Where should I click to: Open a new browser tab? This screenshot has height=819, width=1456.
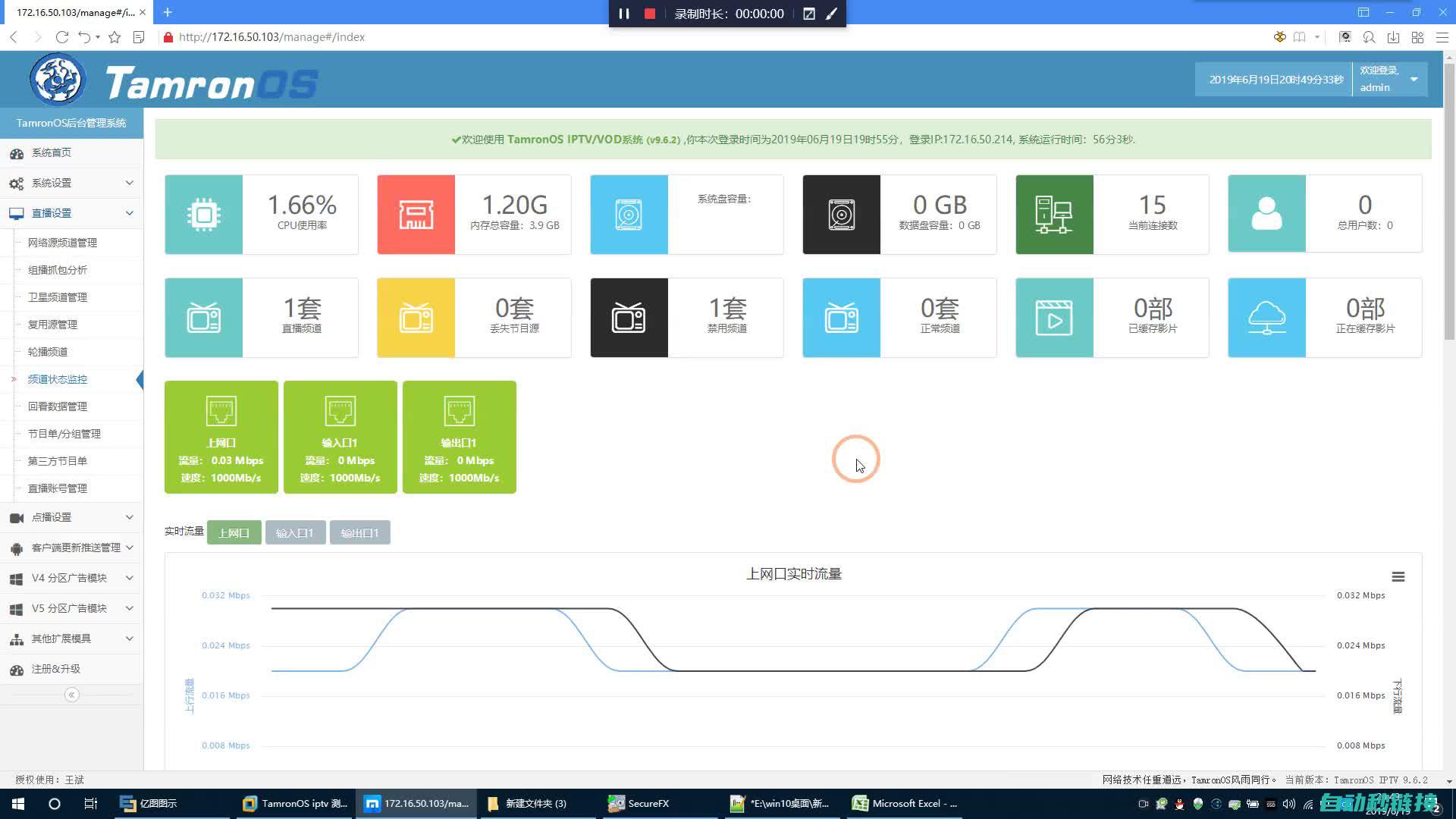tap(168, 12)
